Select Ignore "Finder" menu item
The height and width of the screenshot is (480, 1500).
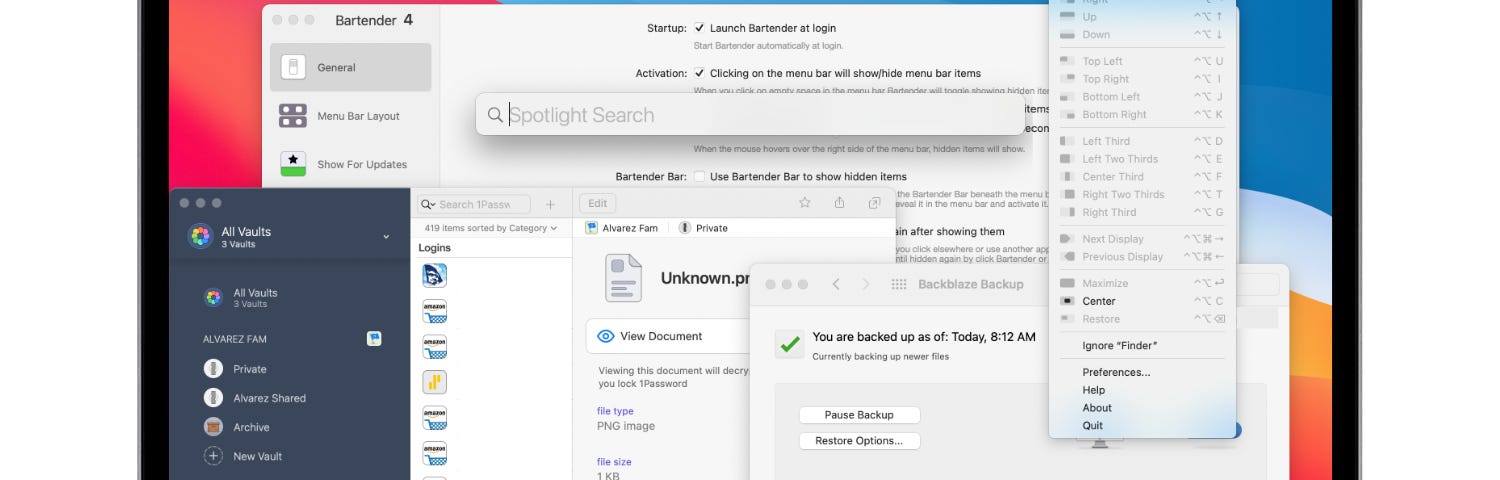pyautogui.click(x=1142, y=346)
